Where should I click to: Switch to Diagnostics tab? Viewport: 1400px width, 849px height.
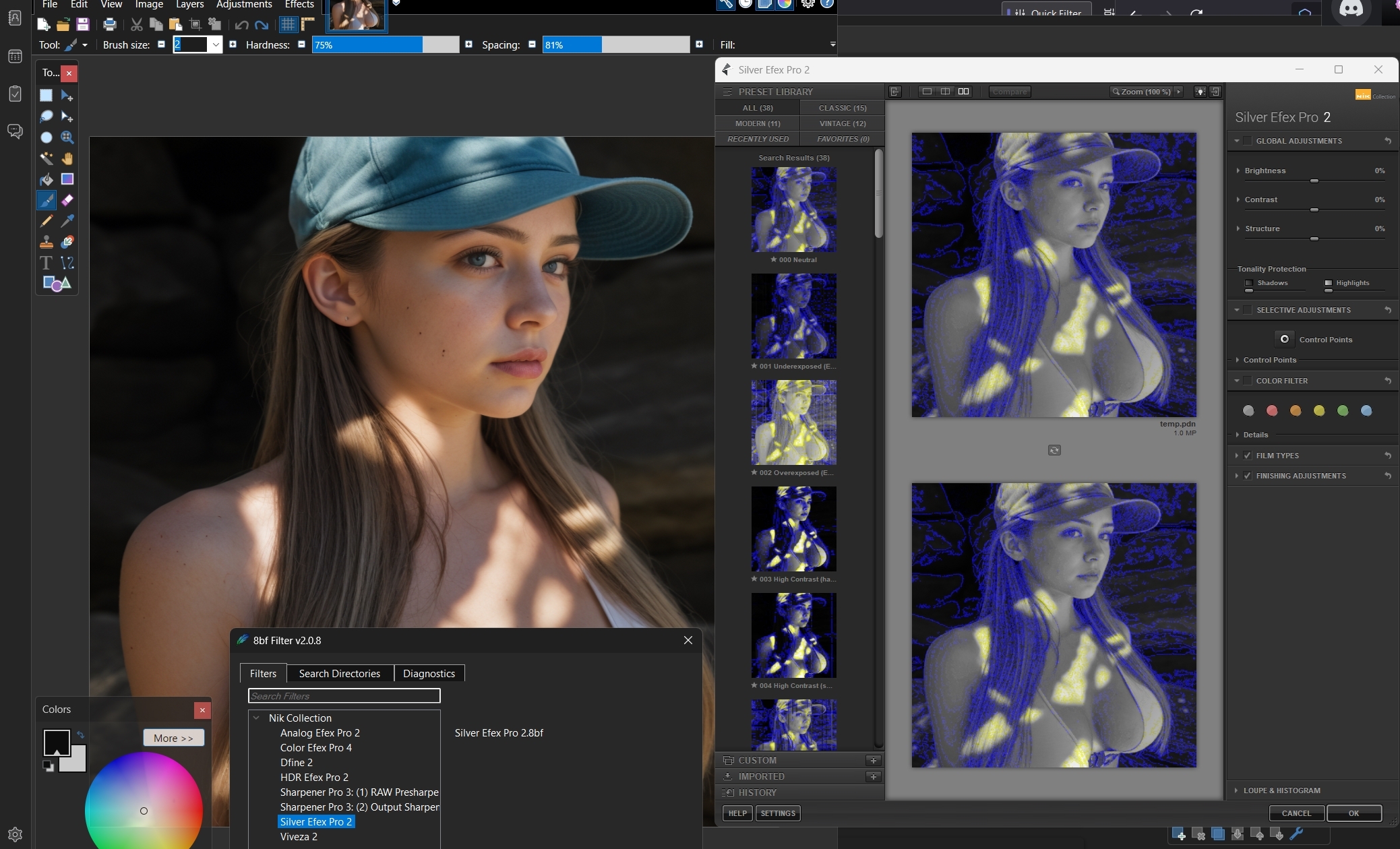click(x=429, y=673)
